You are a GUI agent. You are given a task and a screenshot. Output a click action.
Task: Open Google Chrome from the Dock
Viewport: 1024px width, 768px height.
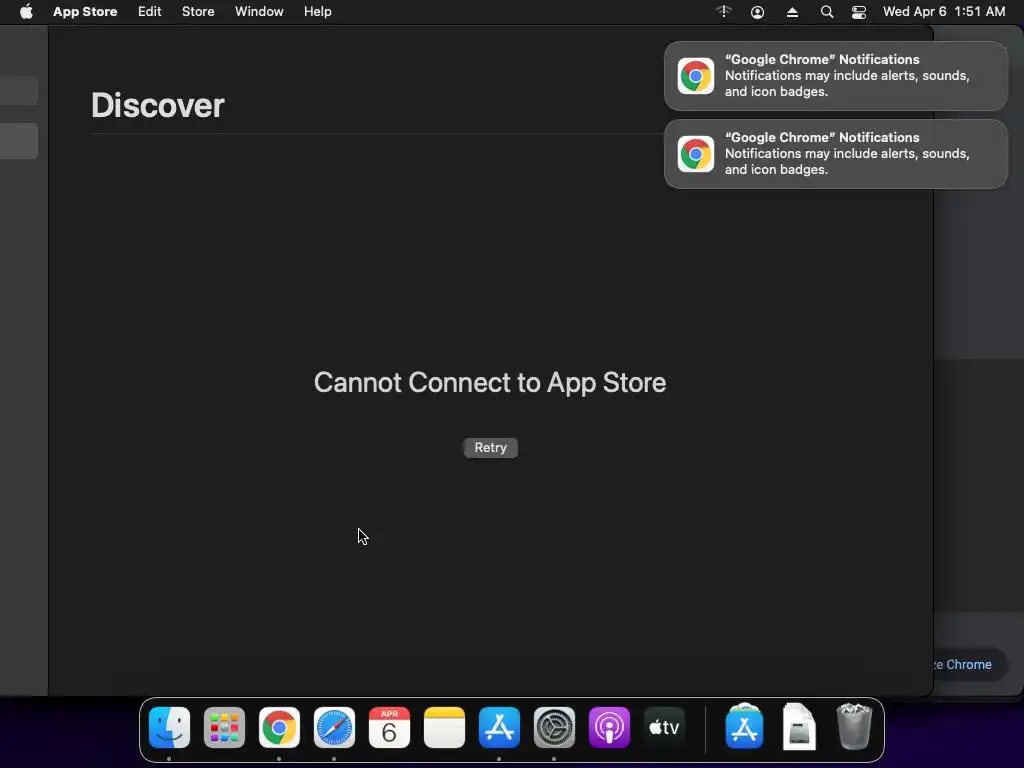pyautogui.click(x=279, y=728)
